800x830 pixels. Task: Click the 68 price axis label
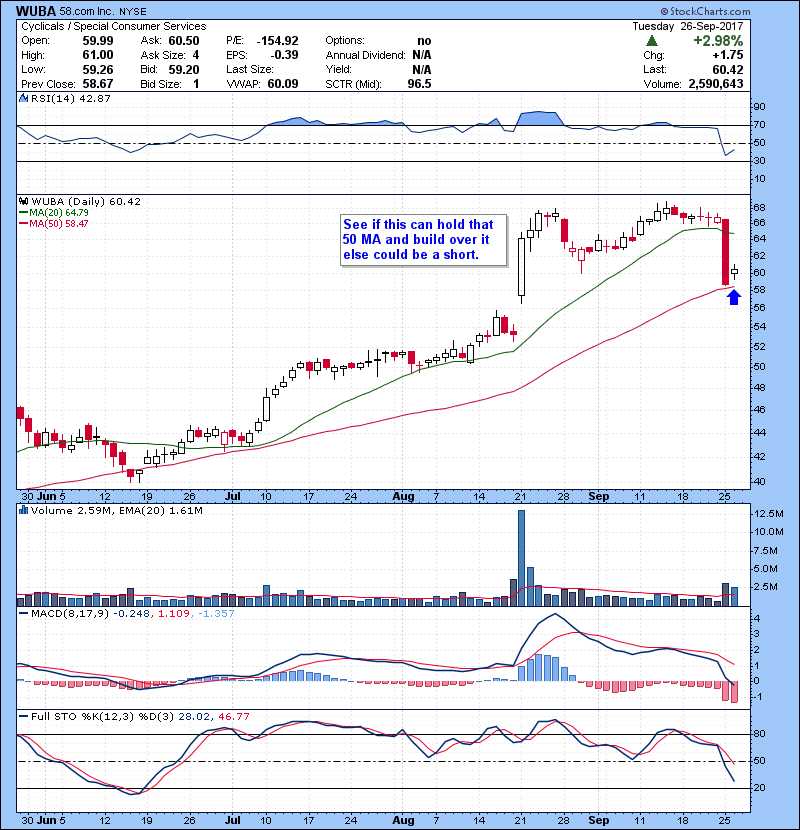coord(759,207)
